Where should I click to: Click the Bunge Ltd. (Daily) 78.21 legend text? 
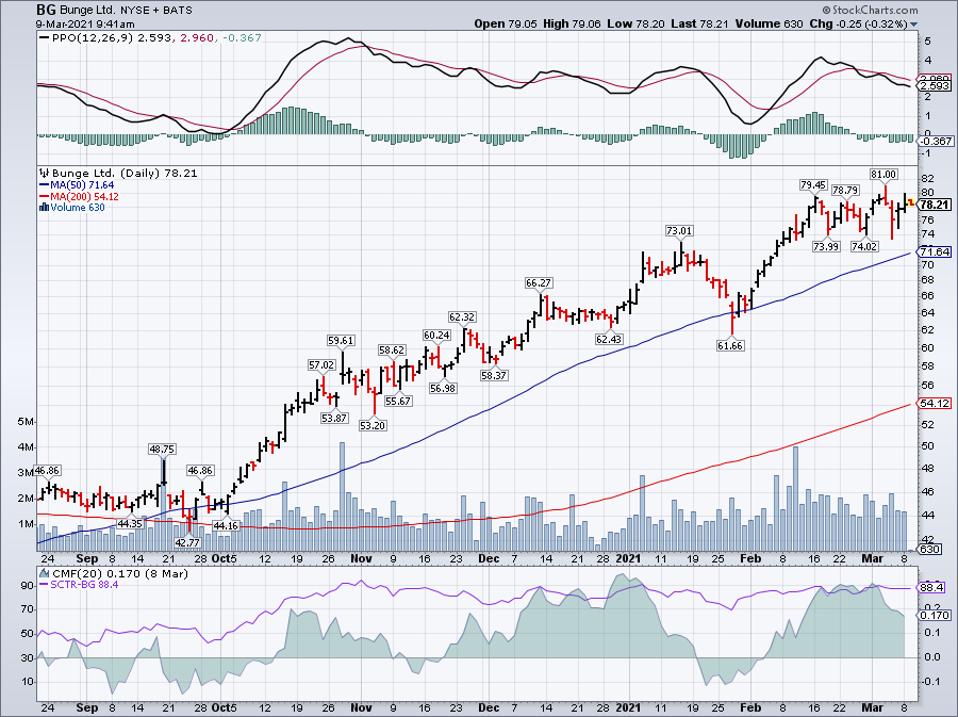click(124, 173)
